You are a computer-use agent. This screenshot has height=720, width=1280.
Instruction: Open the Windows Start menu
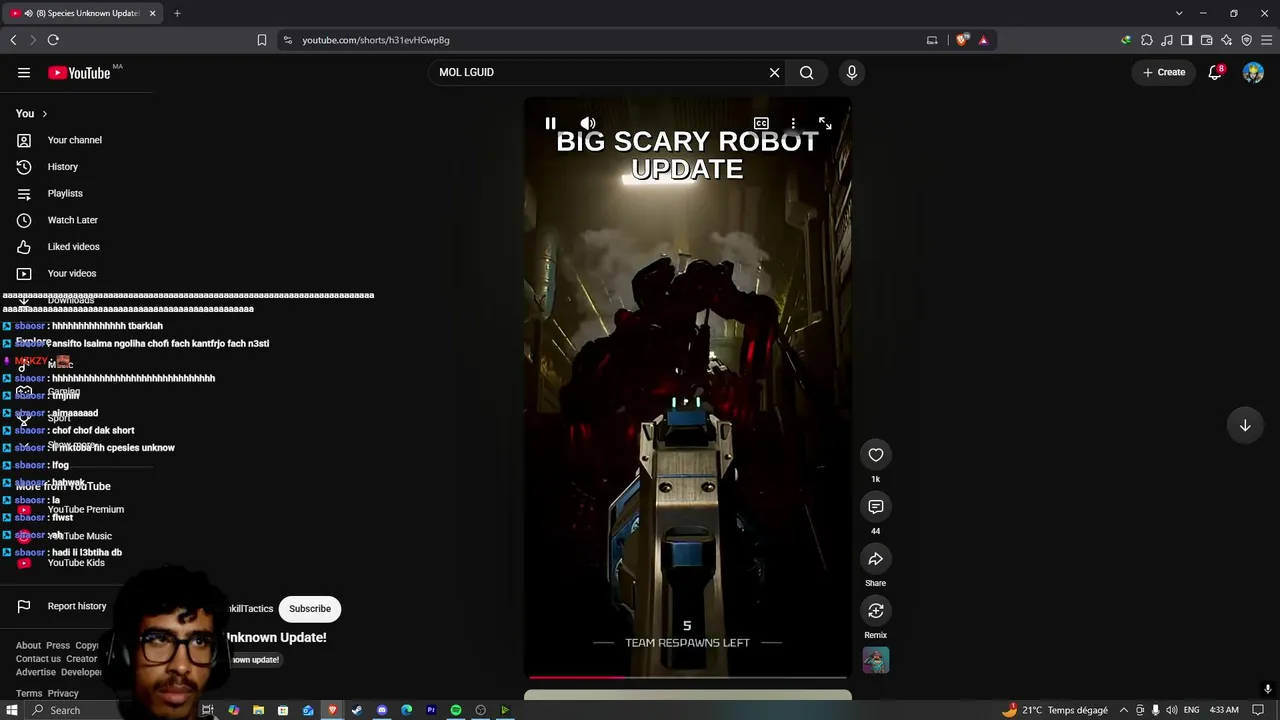pyautogui.click(x=12, y=710)
